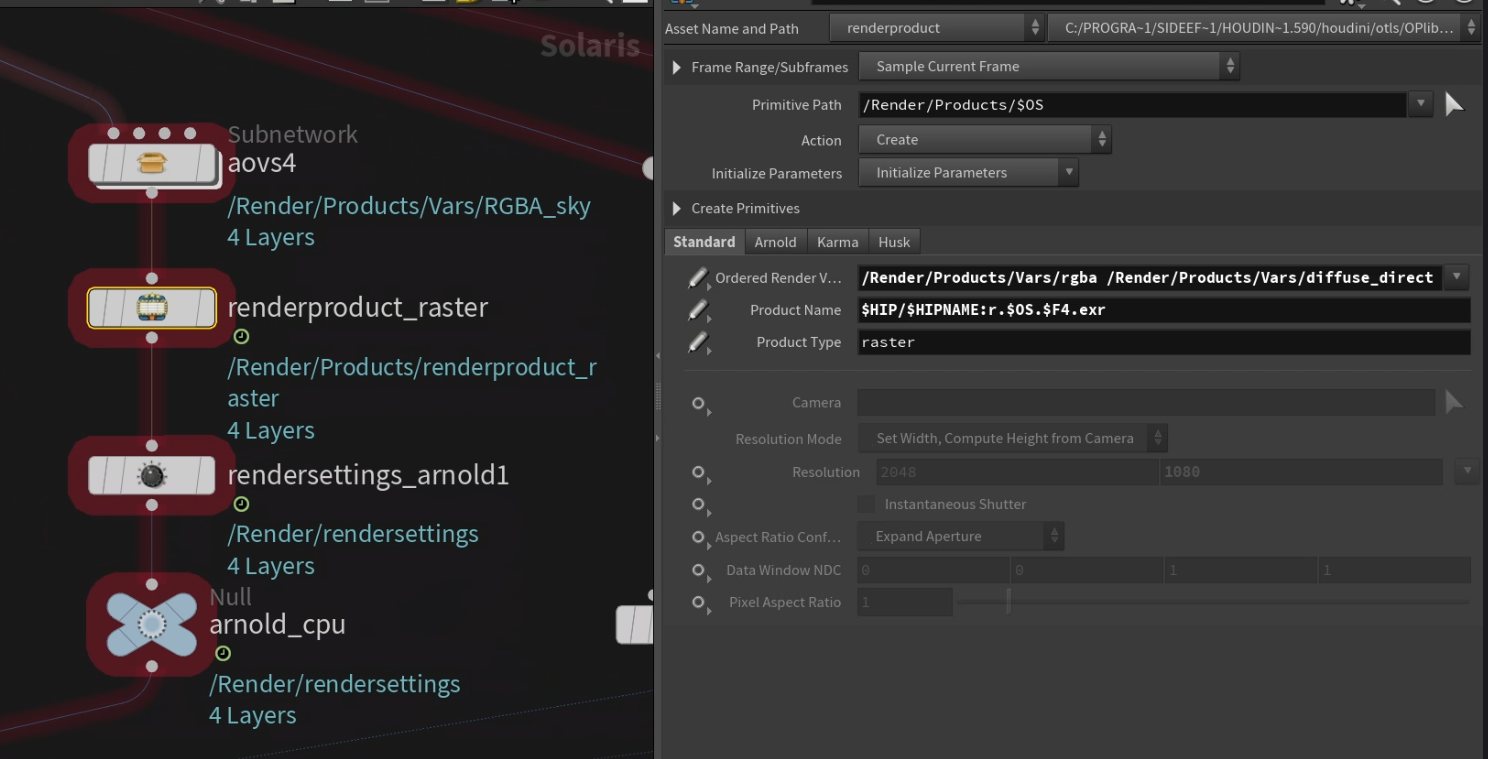The image size is (1488, 759).
Task: Click the camera chooser arrow button
Action: coord(1454,402)
